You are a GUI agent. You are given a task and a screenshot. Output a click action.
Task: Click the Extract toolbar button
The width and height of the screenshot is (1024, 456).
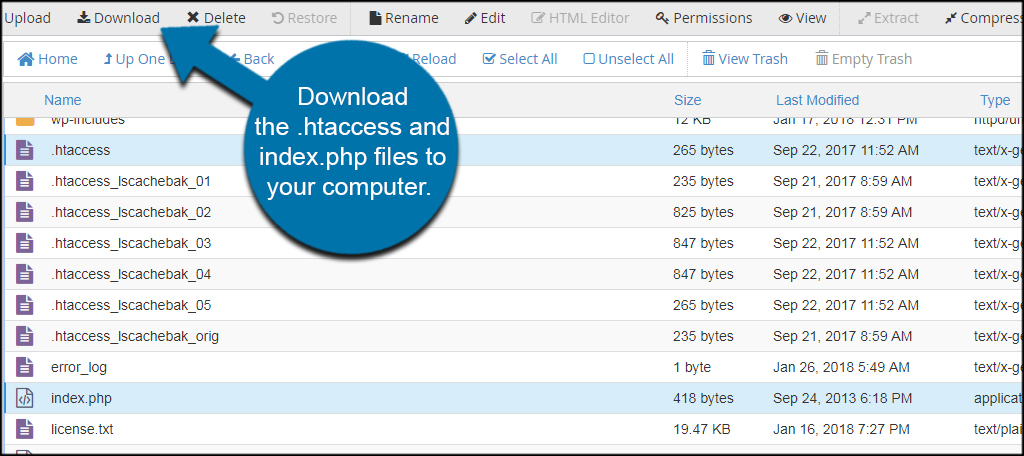[888, 18]
